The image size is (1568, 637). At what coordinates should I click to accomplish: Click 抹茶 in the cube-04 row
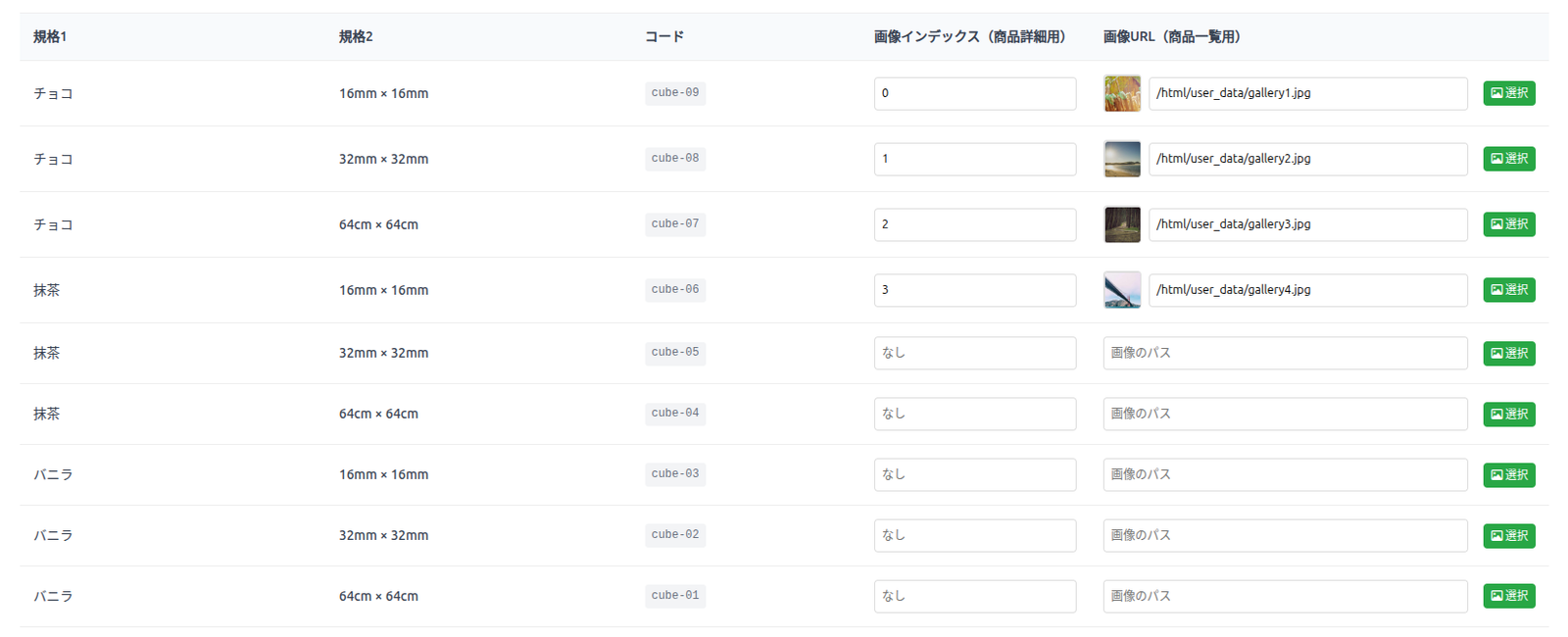click(x=47, y=415)
